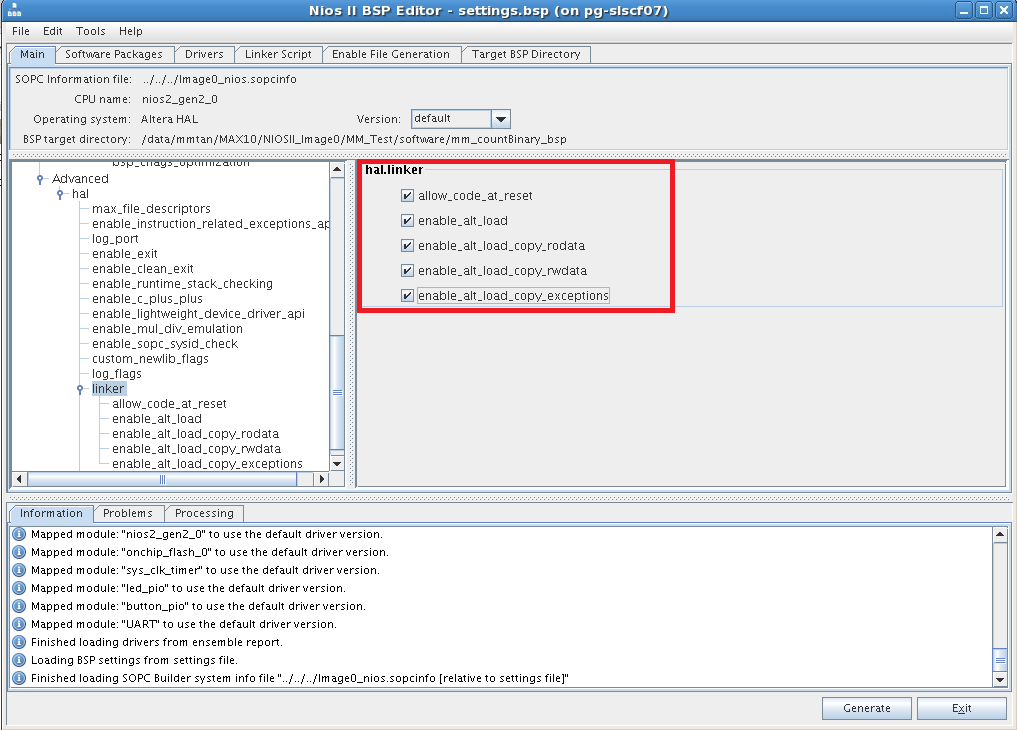Viewport: 1017px width, 730px height.
Task: Click info icon beside 'Finished loading SOPC Builder system info file'
Action: pos(19,678)
